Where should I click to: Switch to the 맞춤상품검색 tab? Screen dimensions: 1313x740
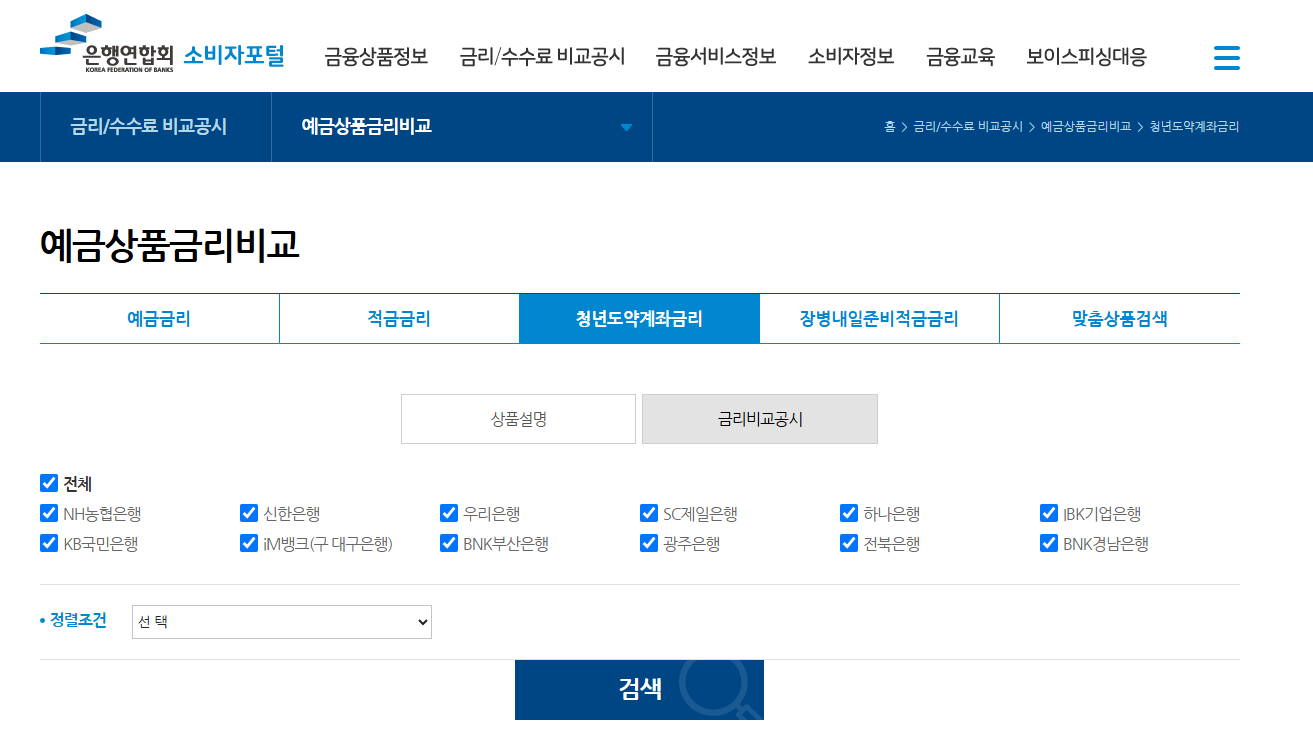(1119, 319)
